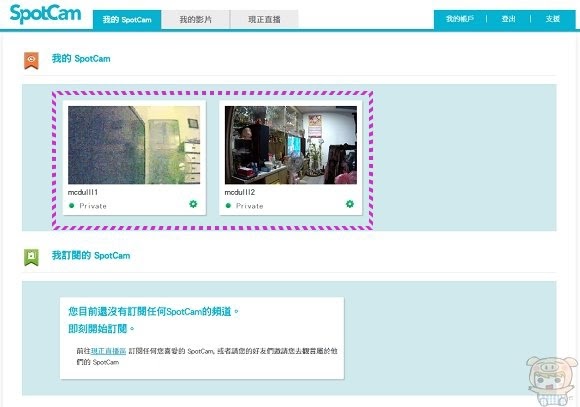Click Private label under mcdulll2

250,206
